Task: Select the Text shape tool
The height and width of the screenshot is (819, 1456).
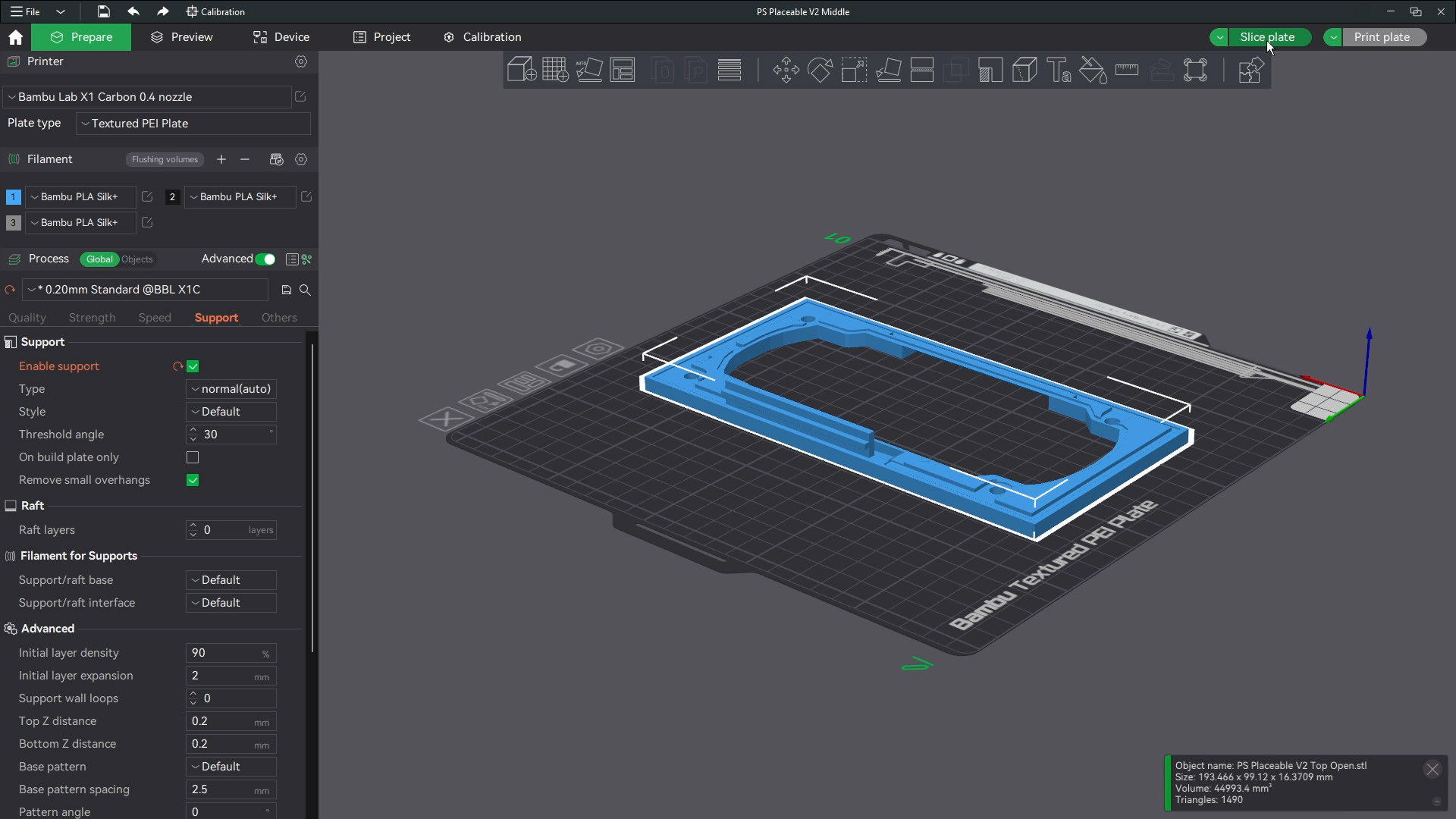Action: point(1059,70)
